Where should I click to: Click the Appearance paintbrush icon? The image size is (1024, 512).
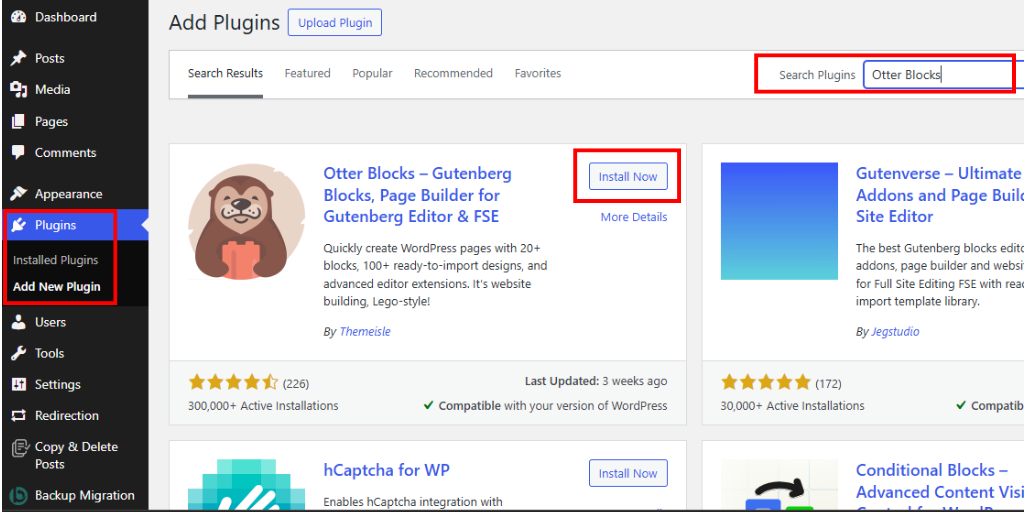point(18,194)
